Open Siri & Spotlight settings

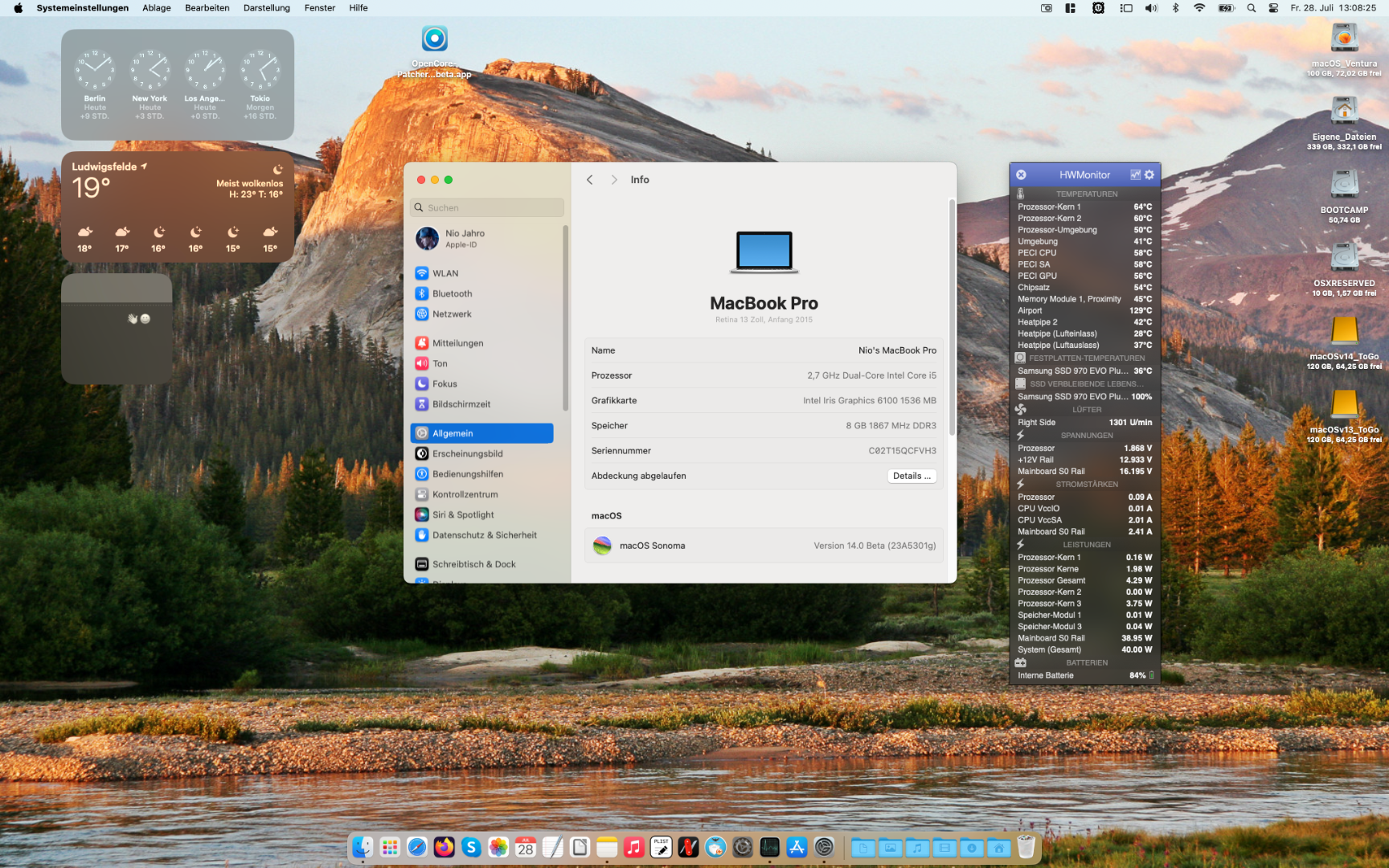coord(463,514)
